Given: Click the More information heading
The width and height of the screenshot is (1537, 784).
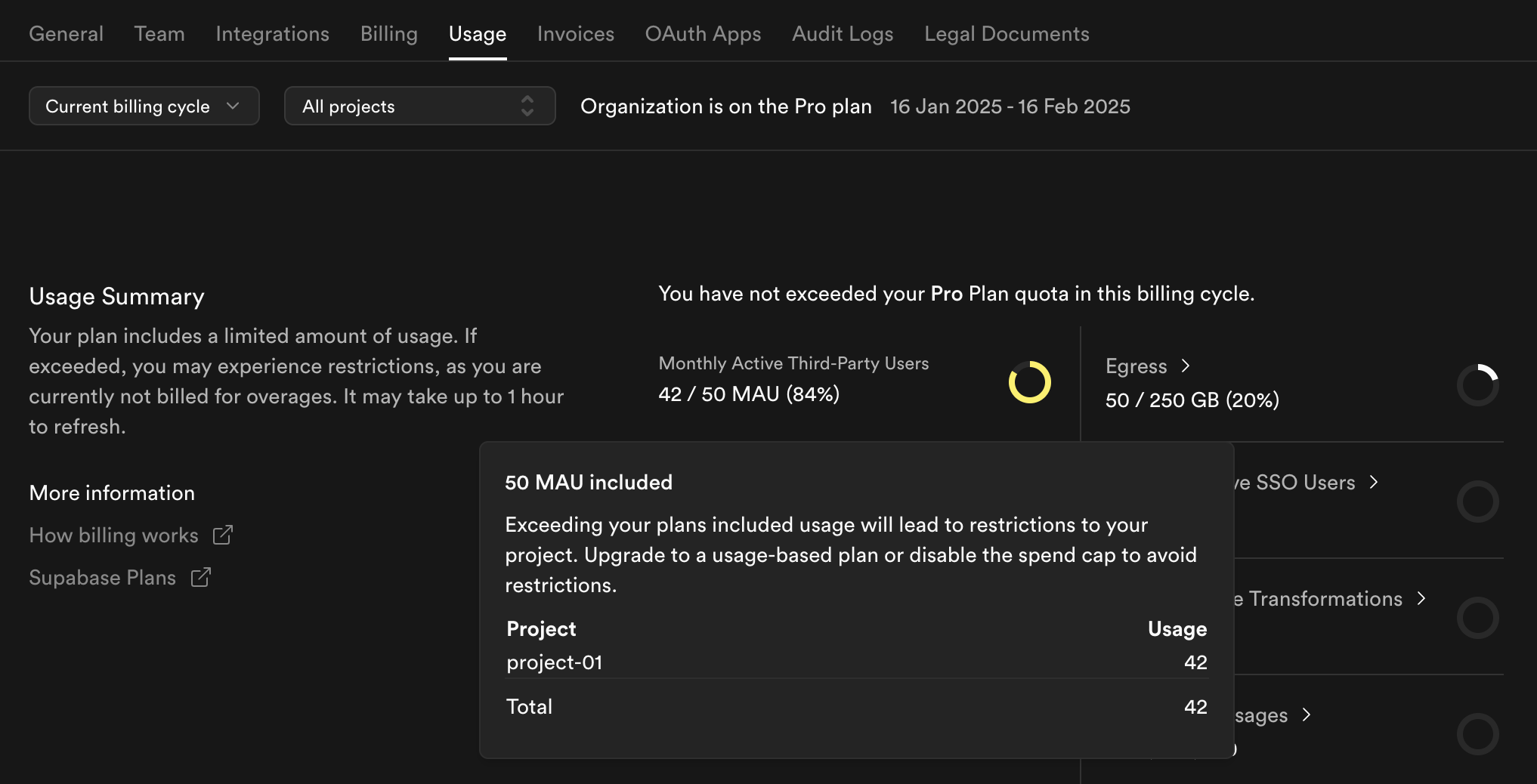Looking at the screenshot, I should (x=112, y=493).
